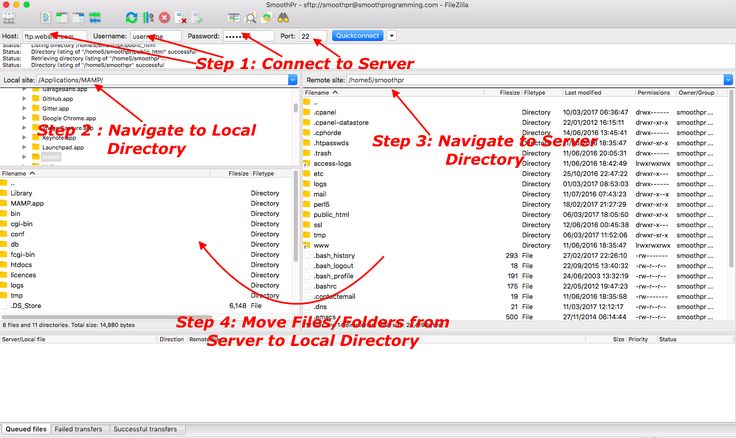Expand the MAMP tree node
The image size is (736, 438).
(x=24, y=157)
